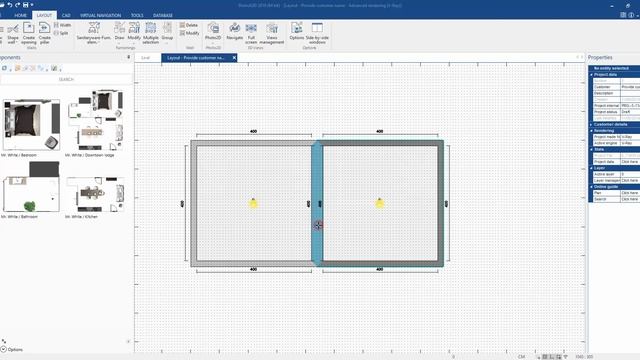The image size is (640, 360).
Task: Switch to the Level document tab
Action: pyautogui.click(x=146, y=58)
